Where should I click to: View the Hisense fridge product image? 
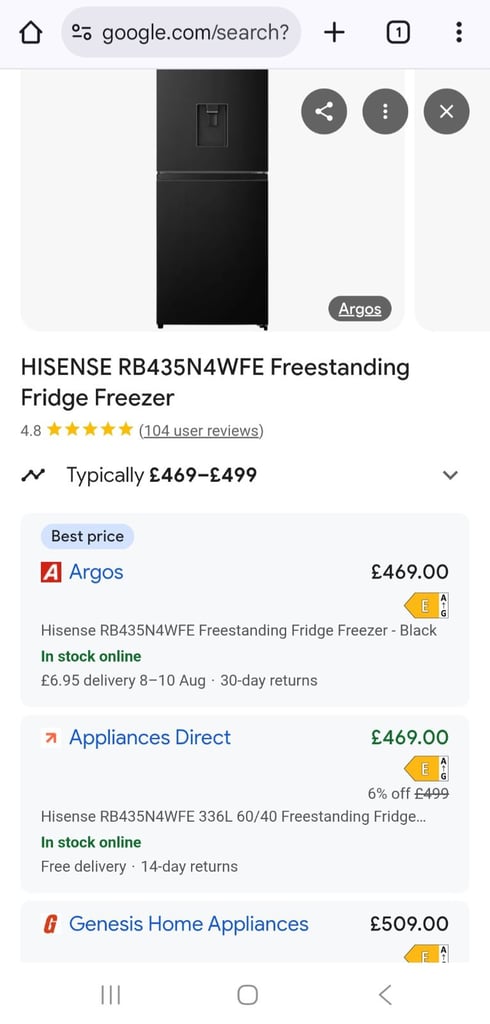pyautogui.click(x=212, y=199)
